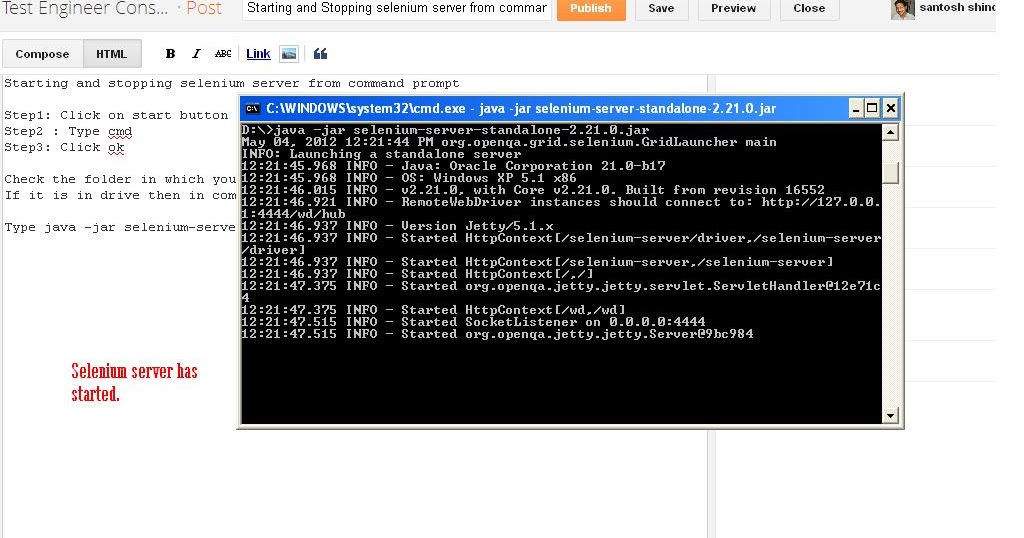Click the 'Version Jetty/5.1.x' console line
Viewport: 1024px width, 538px height.
pyautogui.click(x=398, y=226)
